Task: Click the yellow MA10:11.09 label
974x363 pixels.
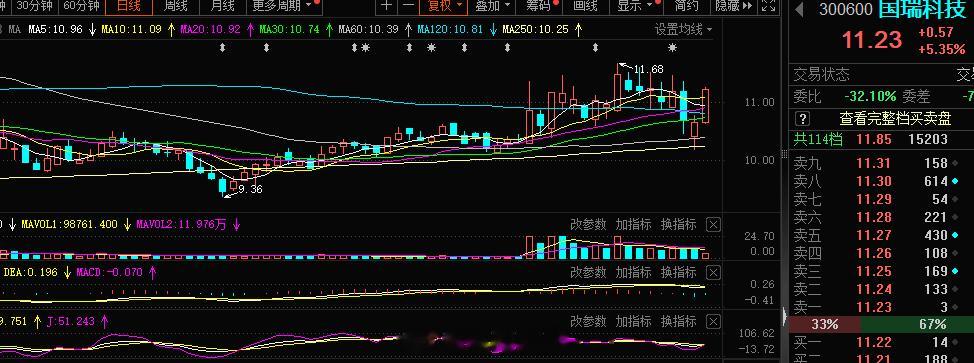Action: pyautogui.click(x=132, y=29)
